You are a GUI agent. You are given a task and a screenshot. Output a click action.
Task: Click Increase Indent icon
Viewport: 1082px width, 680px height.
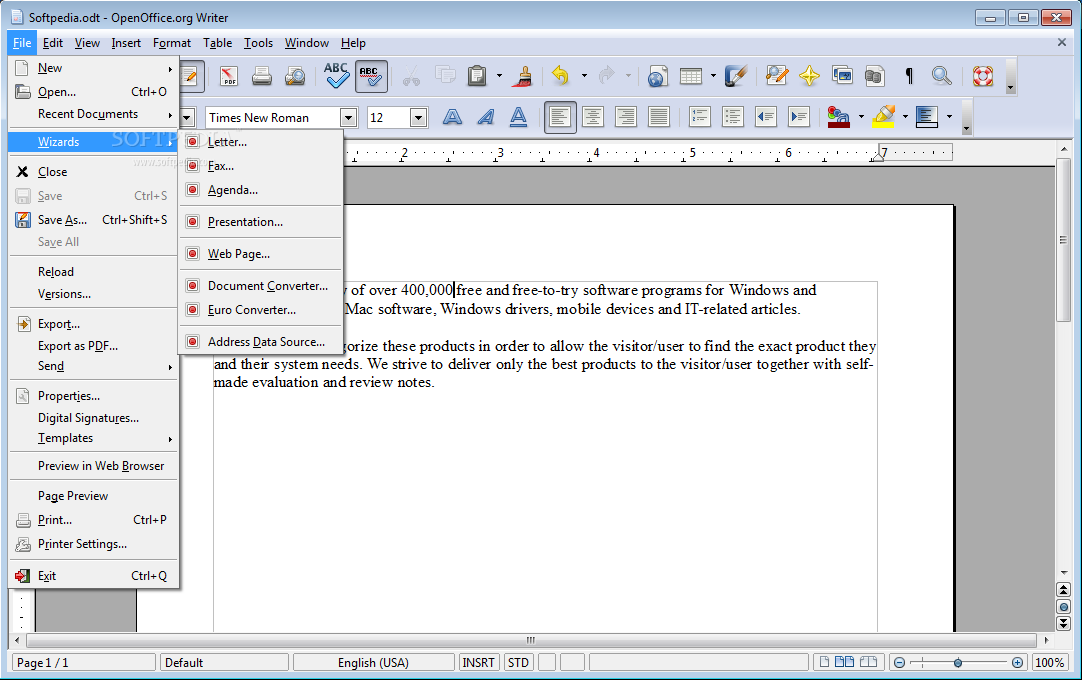point(799,117)
